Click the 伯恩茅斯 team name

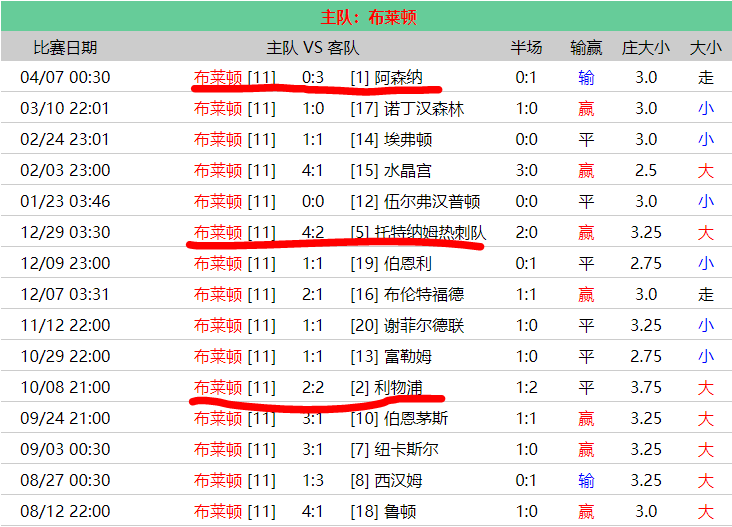tap(416, 418)
